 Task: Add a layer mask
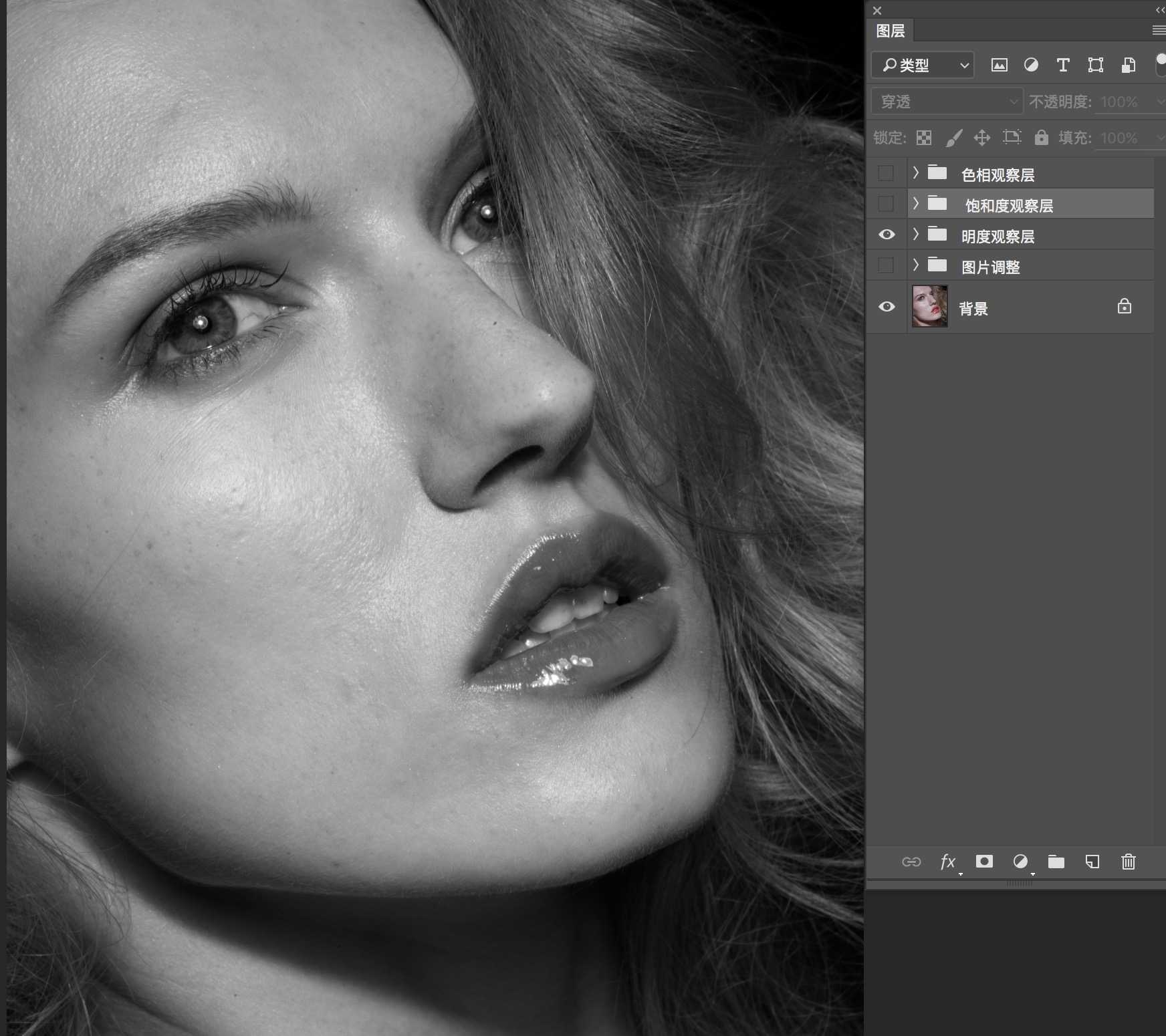pyautogui.click(x=984, y=861)
